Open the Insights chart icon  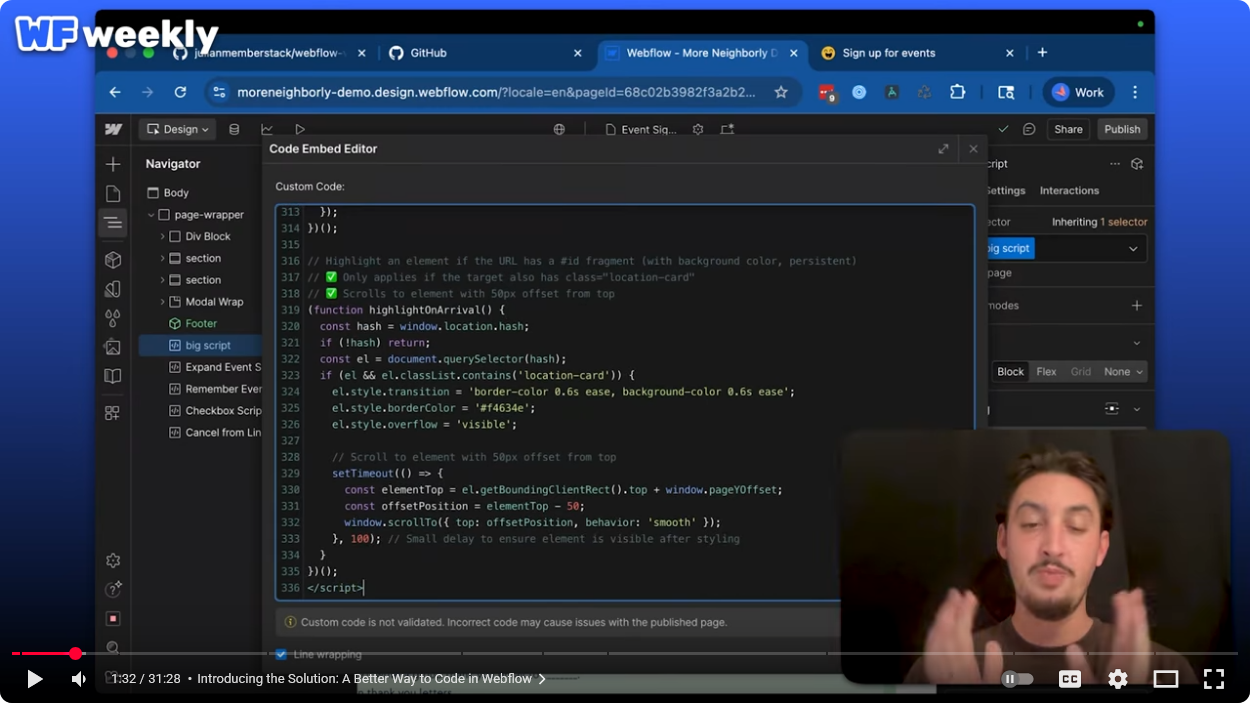(267, 129)
